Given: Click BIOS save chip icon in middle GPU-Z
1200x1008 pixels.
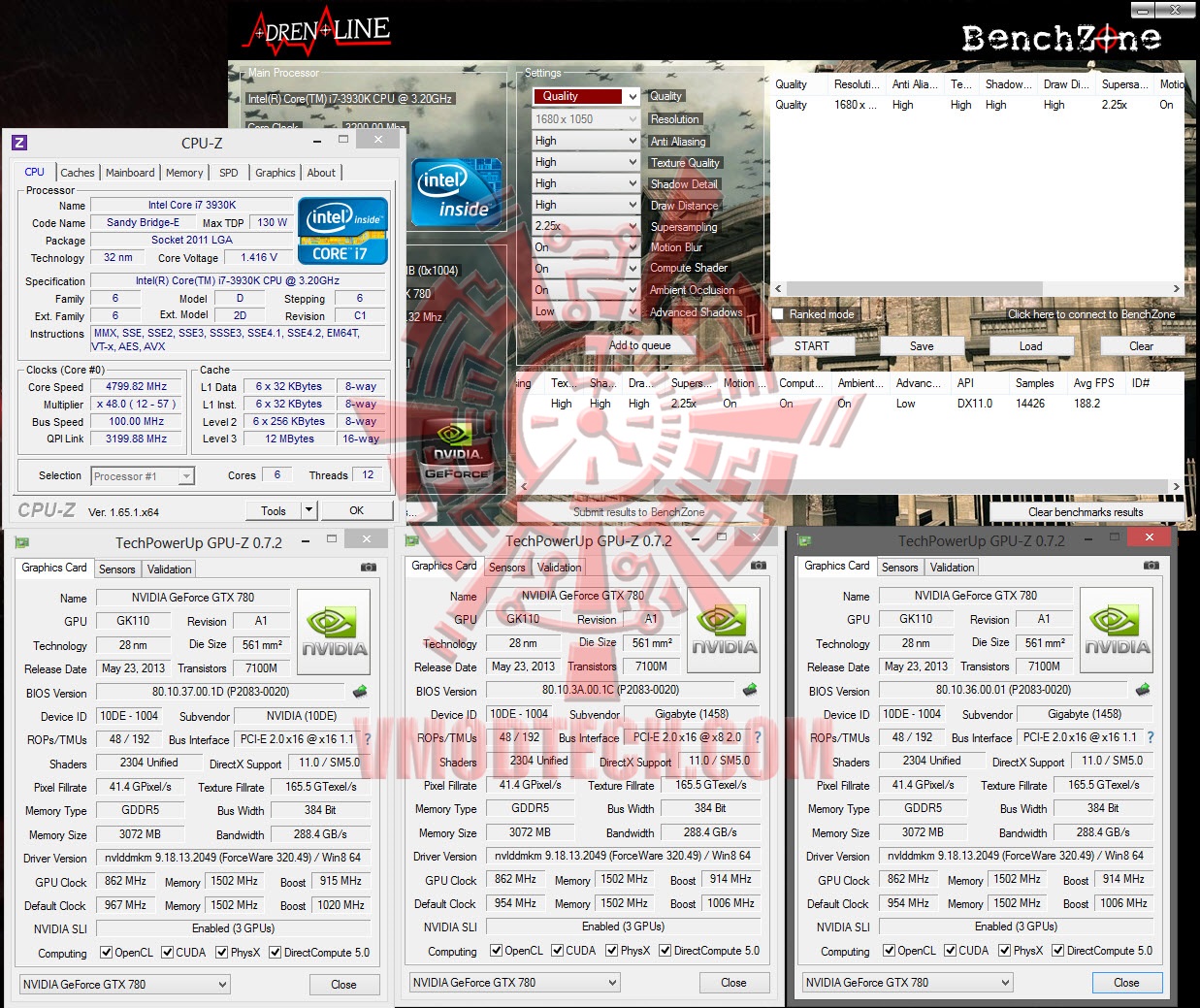Looking at the screenshot, I should coord(750,690).
